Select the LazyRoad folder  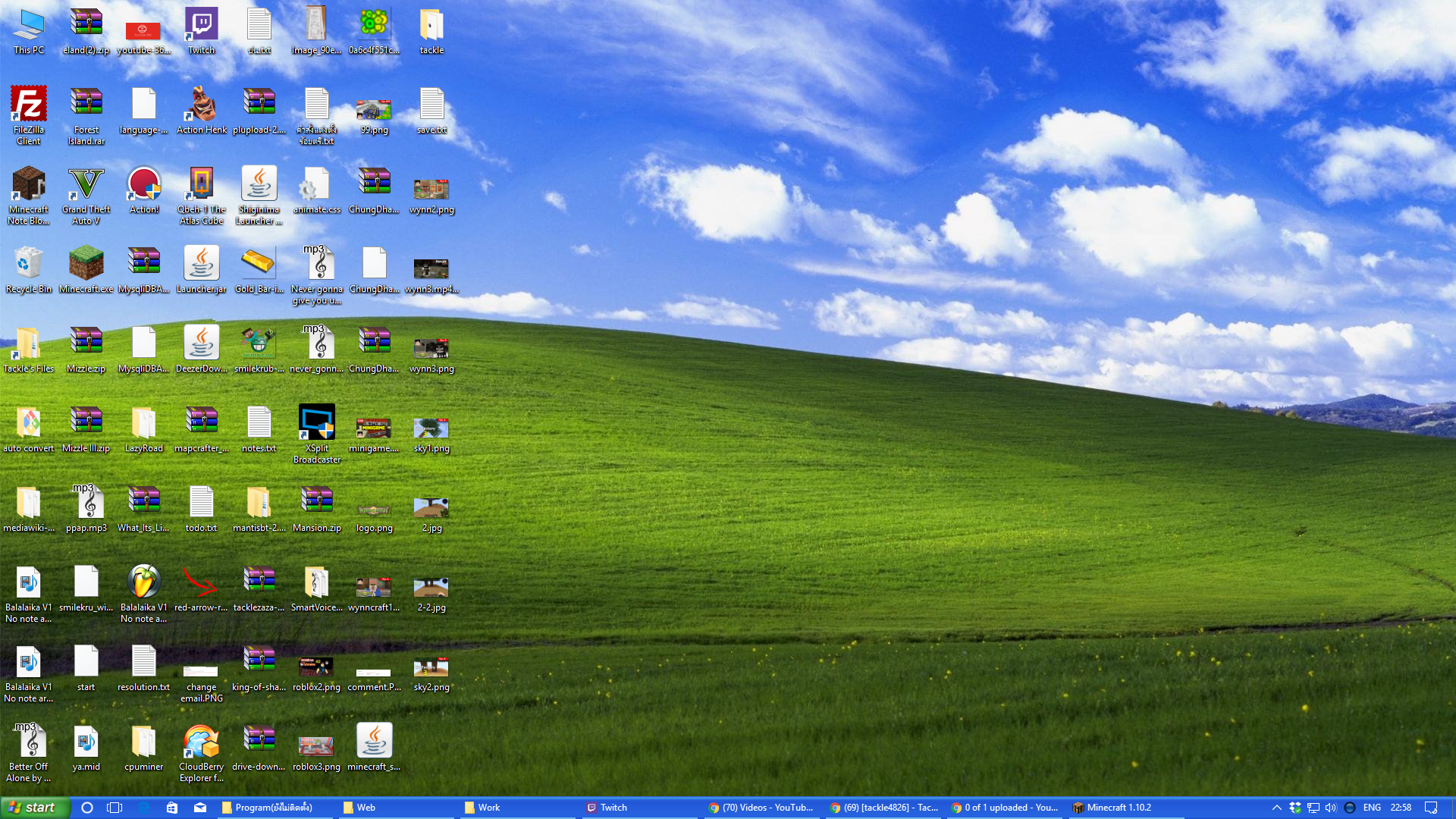pyautogui.click(x=144, y=429)
